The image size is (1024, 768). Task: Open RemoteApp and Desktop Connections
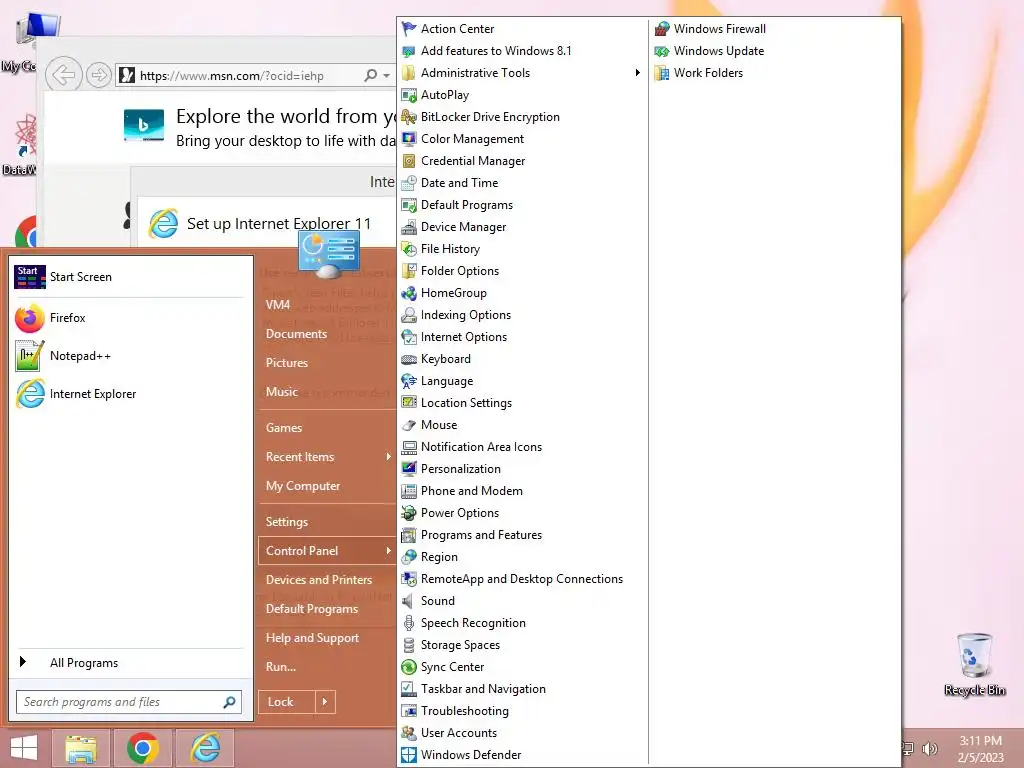tap(522, 579)
